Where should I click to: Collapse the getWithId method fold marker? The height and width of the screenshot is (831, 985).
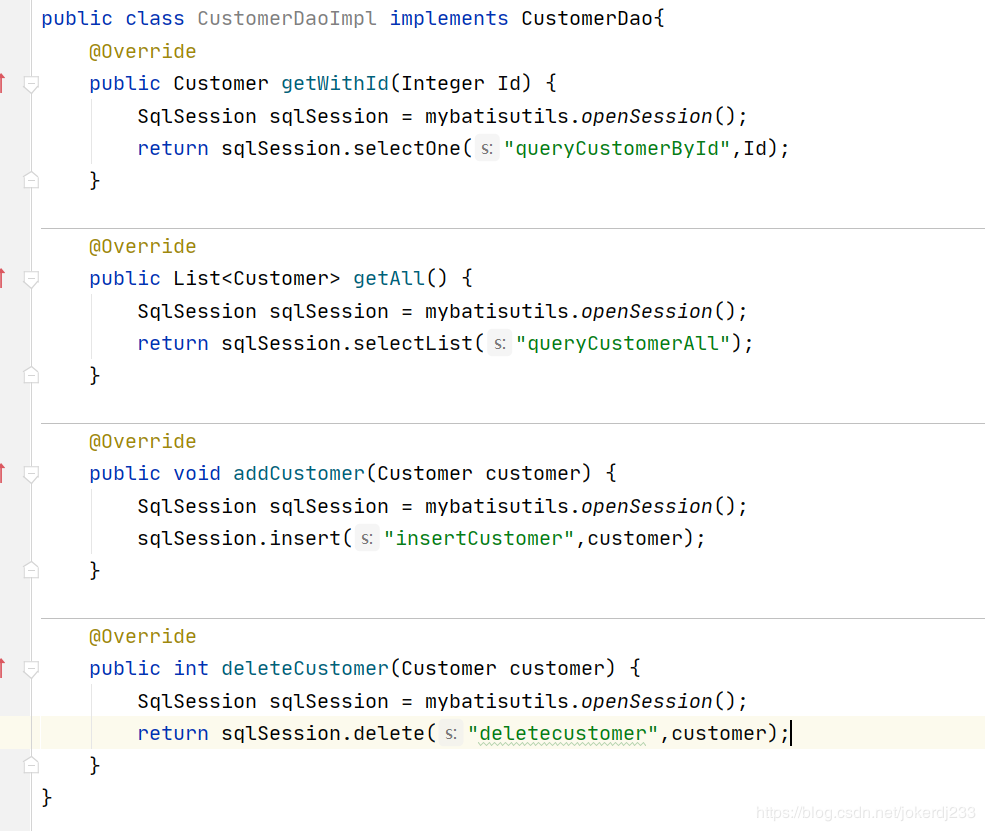coord(31,84)
